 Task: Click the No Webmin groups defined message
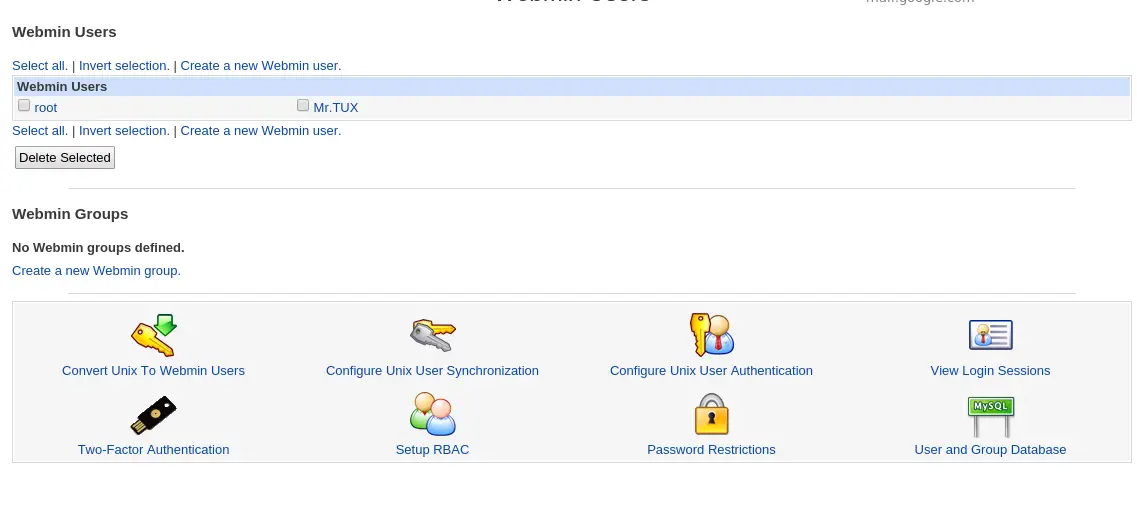coord(99,247)
